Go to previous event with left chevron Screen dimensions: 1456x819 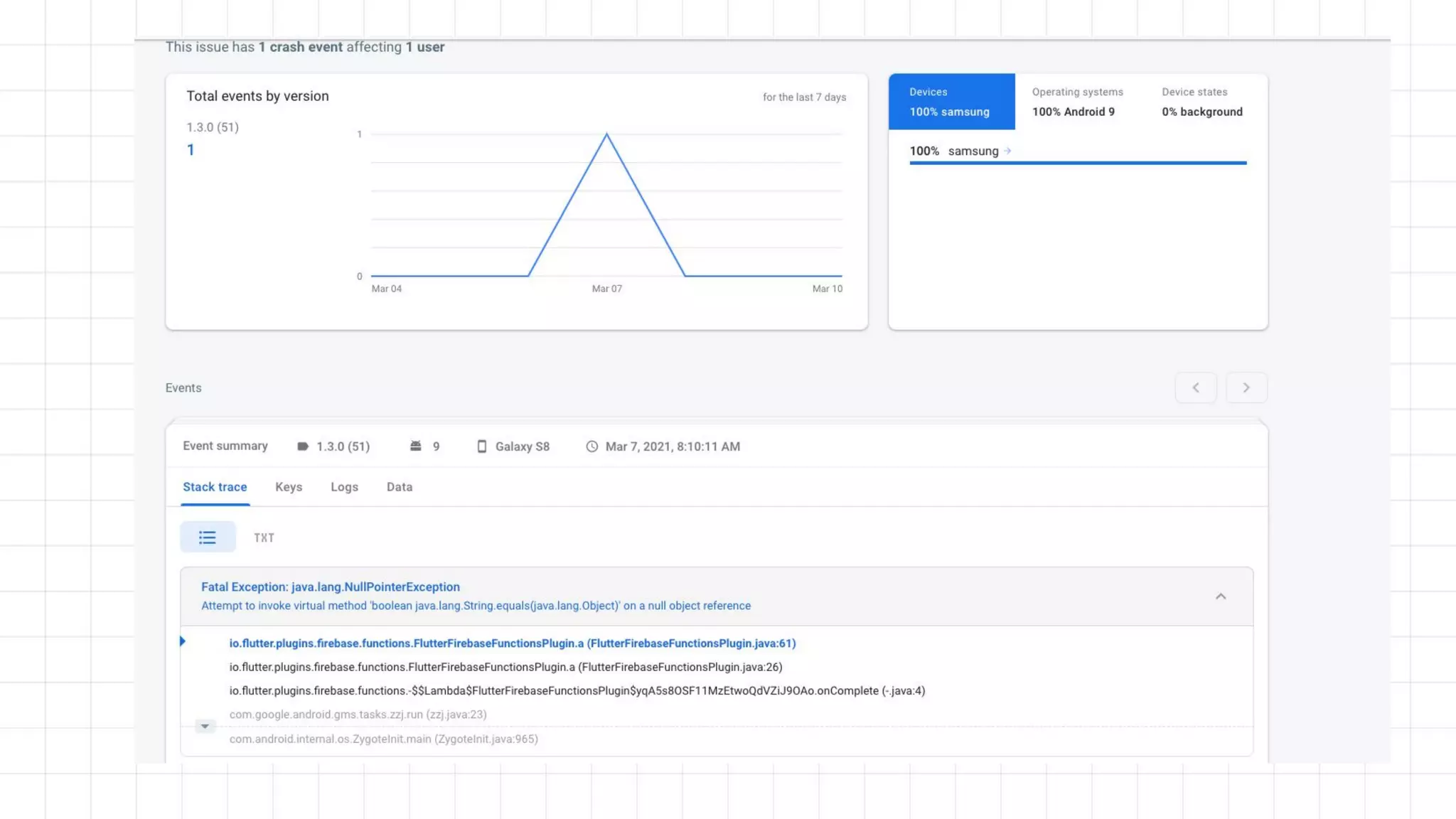[1196, 387]
